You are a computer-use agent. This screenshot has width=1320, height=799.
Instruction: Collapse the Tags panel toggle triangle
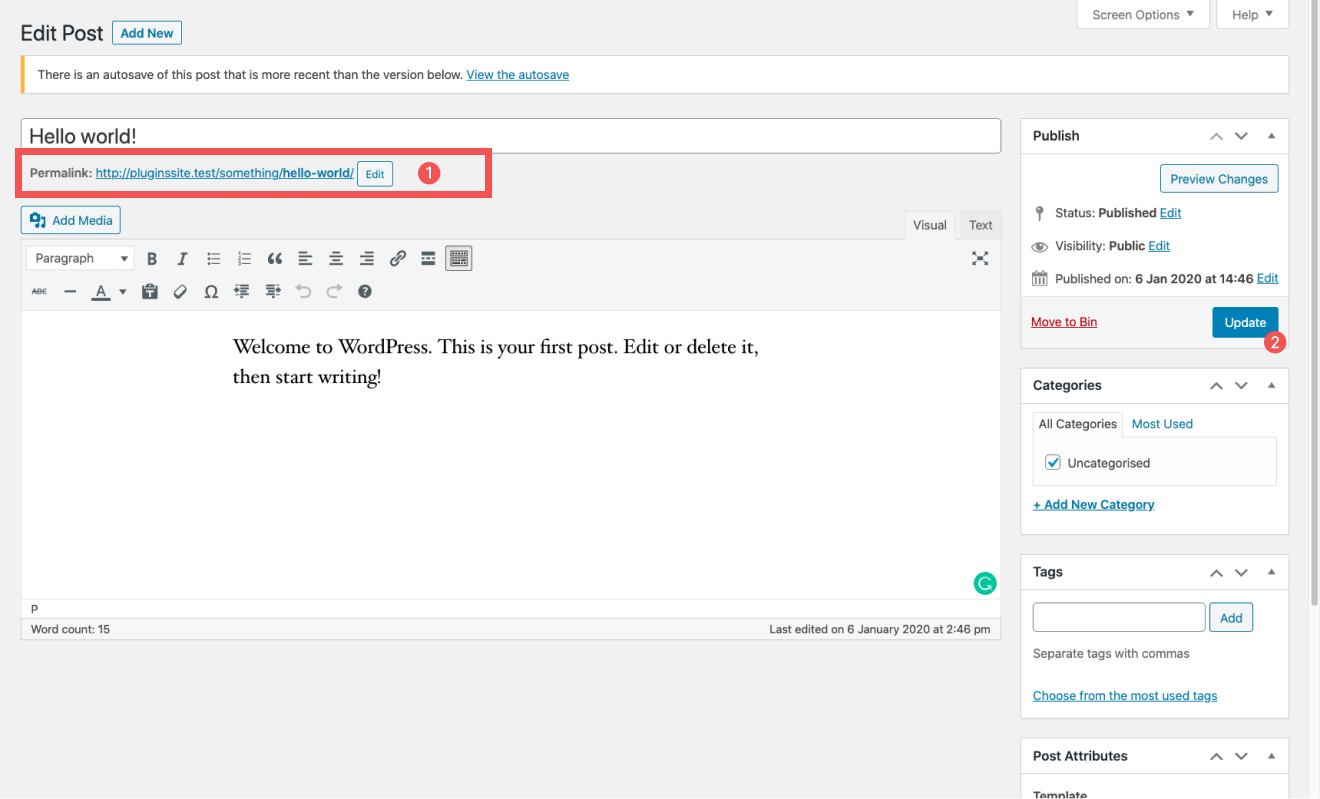pos(1272,572)
